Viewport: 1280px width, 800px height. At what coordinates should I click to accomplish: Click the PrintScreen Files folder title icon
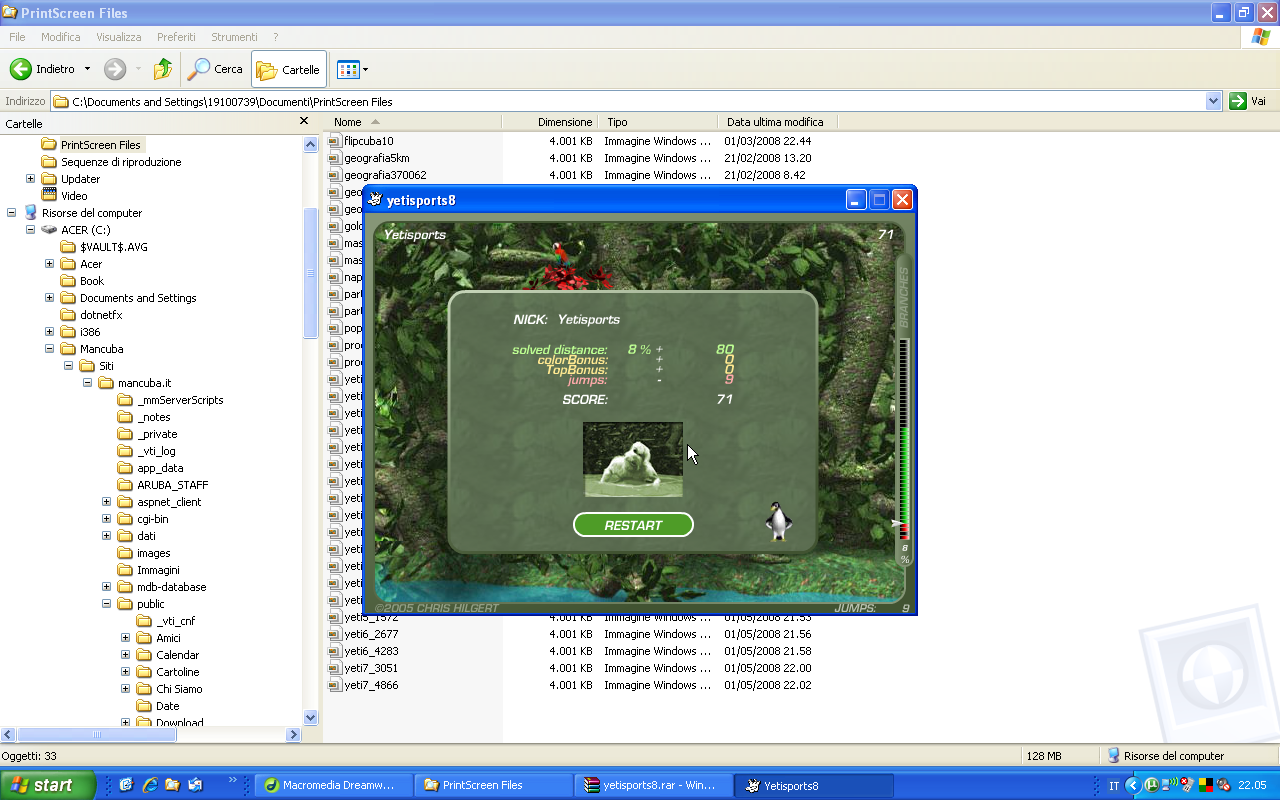tap(10, 13)
